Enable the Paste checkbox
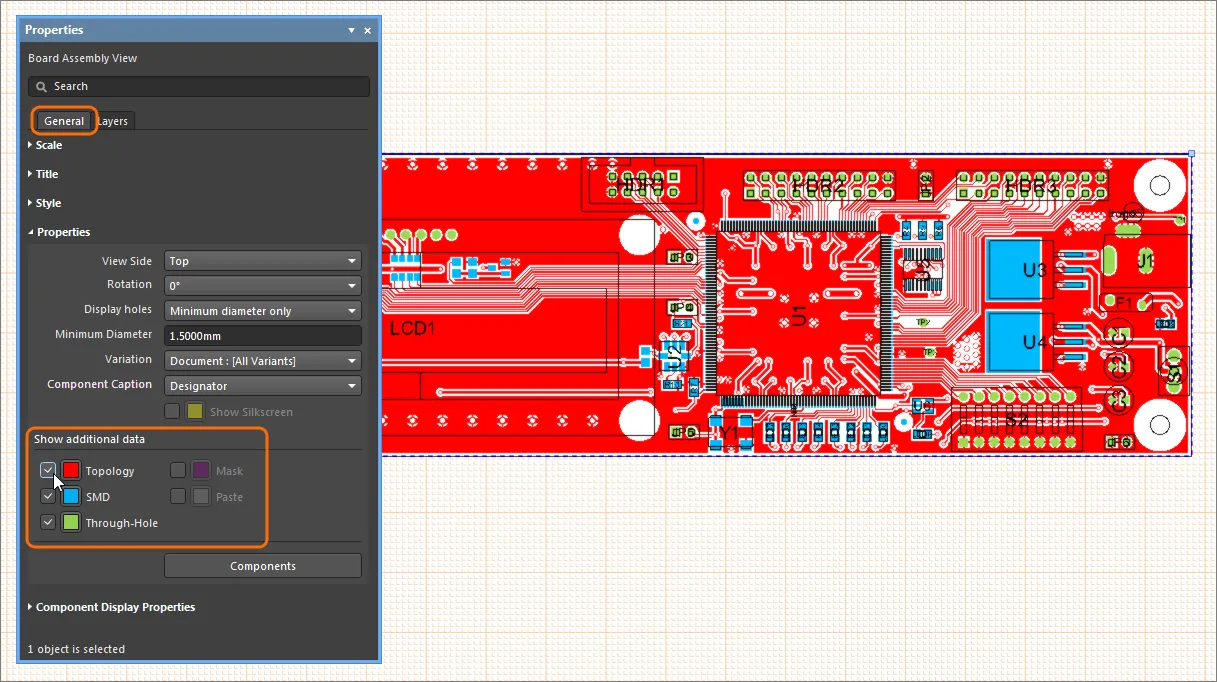The image size is (1217, 682). (178, 496)
